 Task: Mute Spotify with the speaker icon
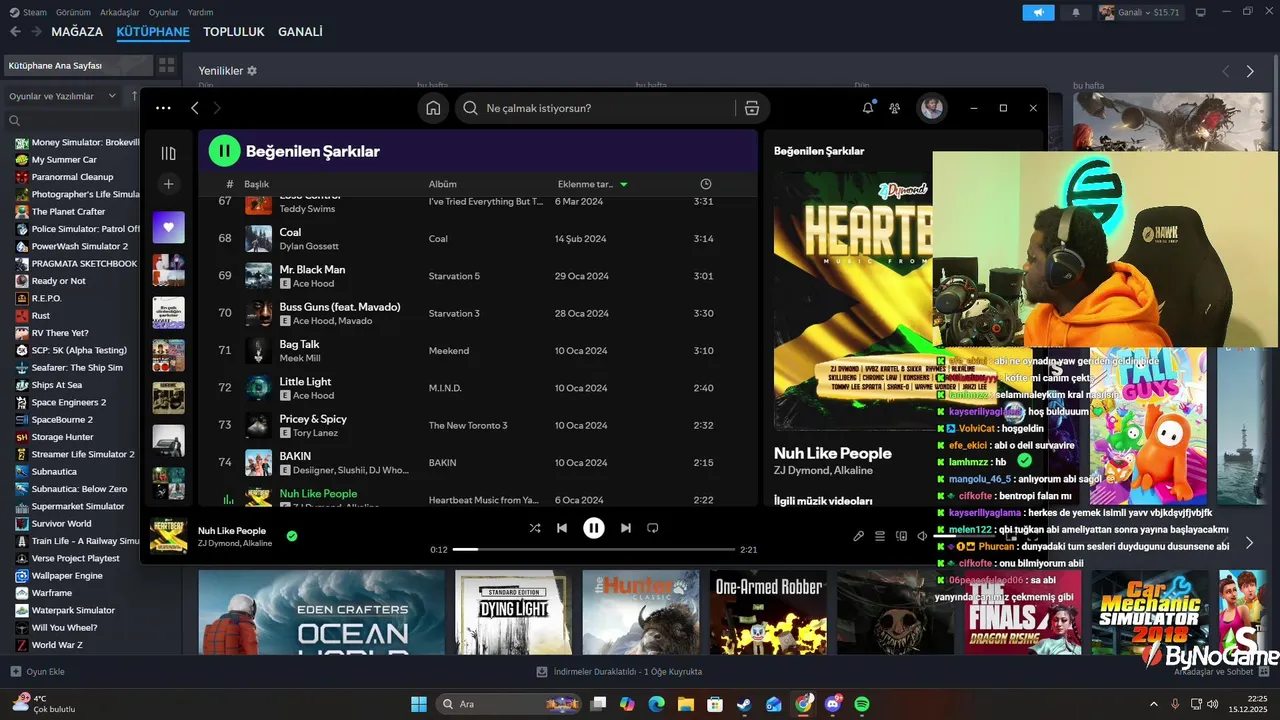922,536
